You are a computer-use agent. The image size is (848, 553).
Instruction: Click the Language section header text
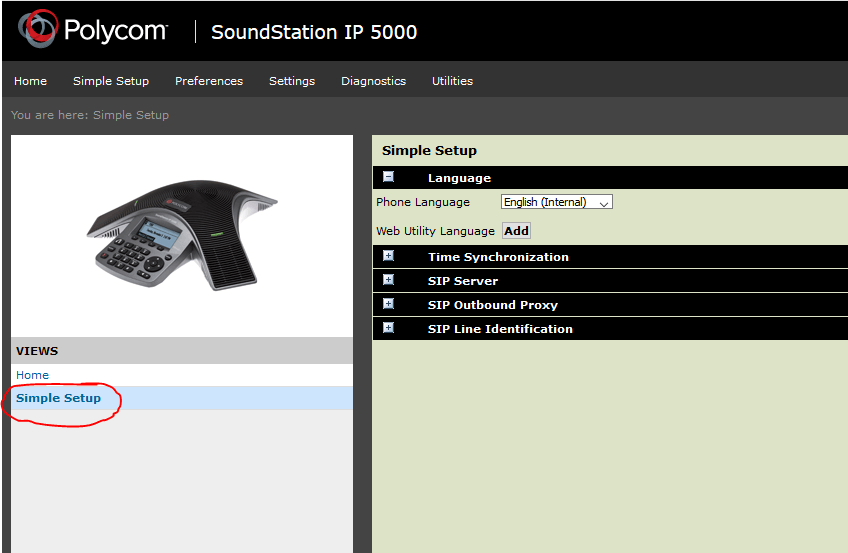coord(459,178)
